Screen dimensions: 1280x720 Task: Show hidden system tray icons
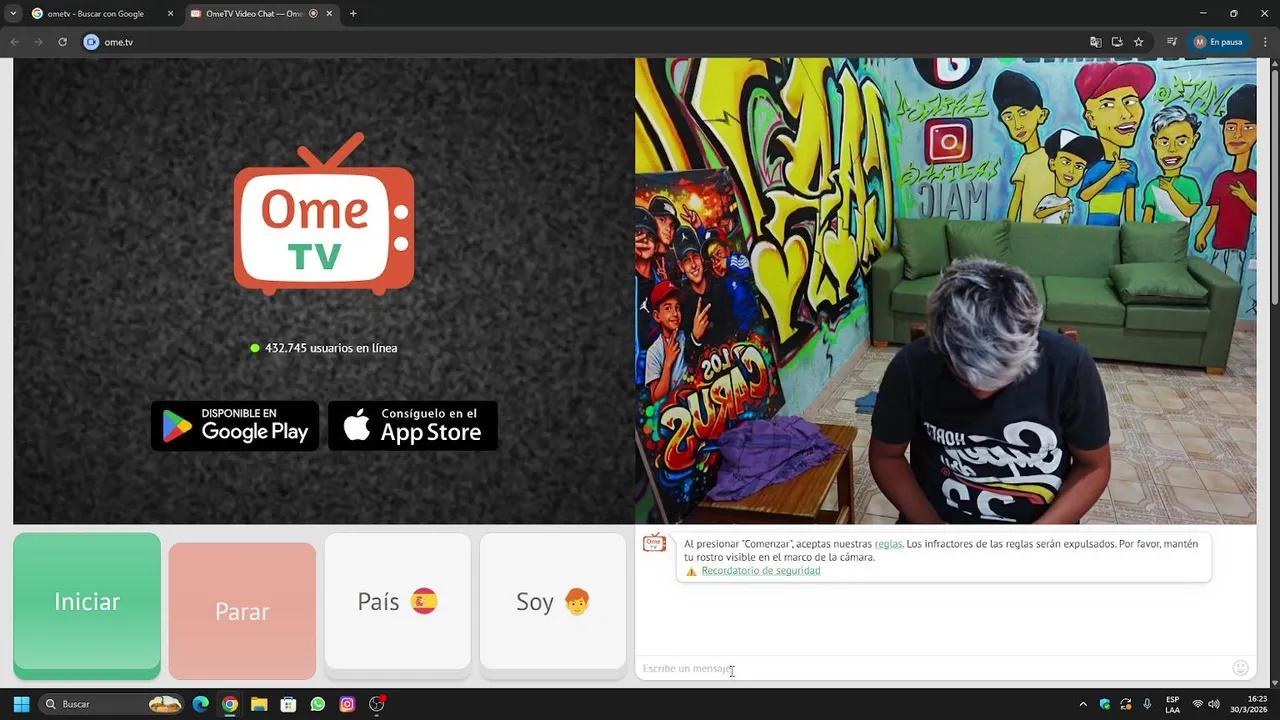tap(1083, 704)
